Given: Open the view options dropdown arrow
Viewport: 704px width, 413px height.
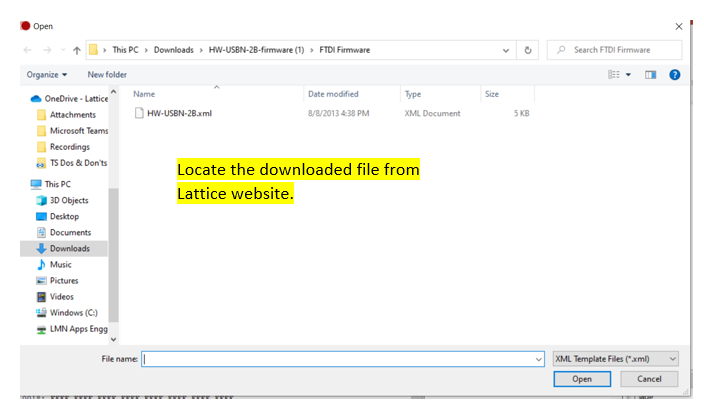Looking at the screenshot, I should pos(628,75).
